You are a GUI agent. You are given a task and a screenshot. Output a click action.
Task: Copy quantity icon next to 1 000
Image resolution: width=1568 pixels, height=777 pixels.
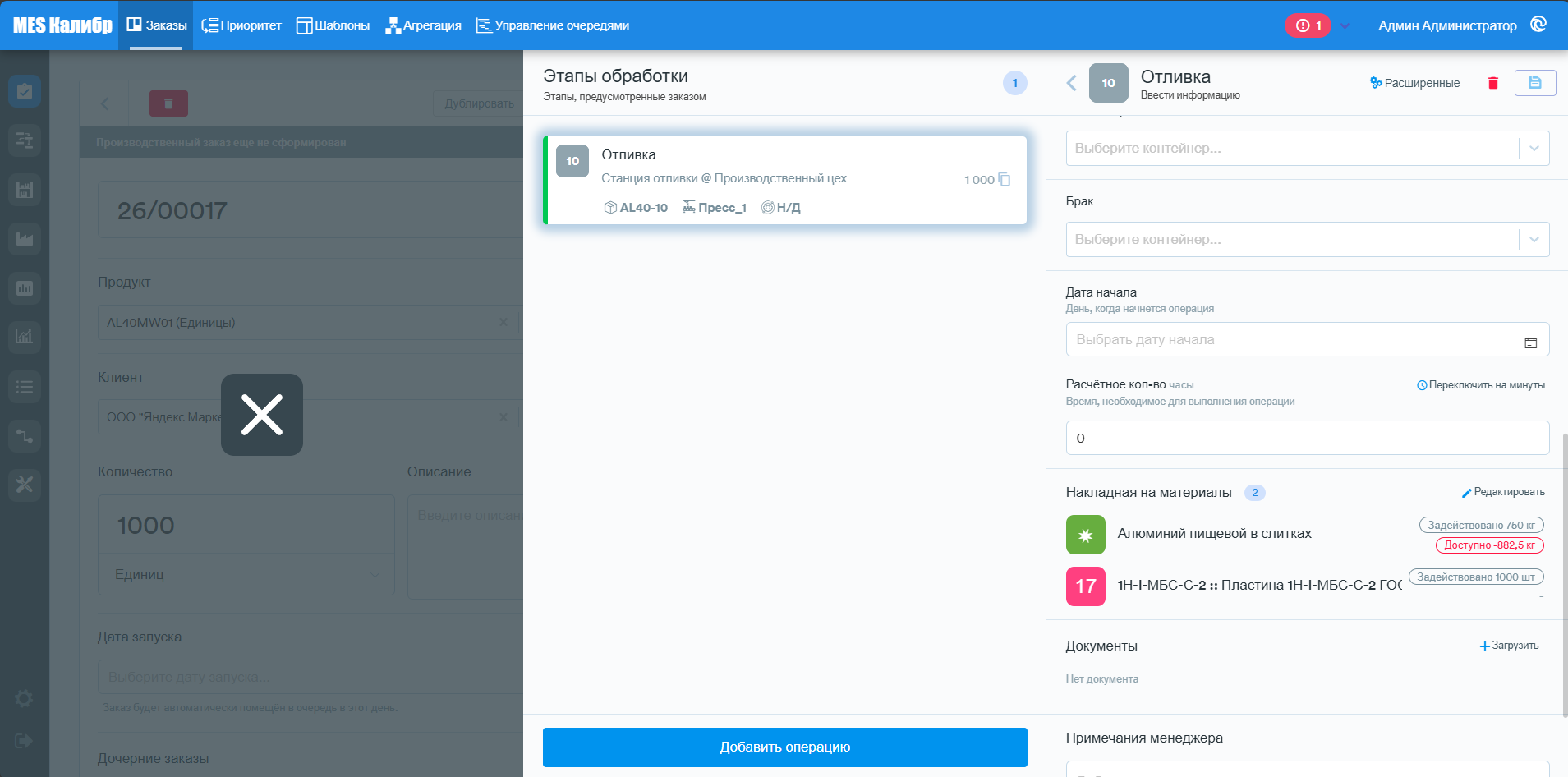tap(1005, 180)
